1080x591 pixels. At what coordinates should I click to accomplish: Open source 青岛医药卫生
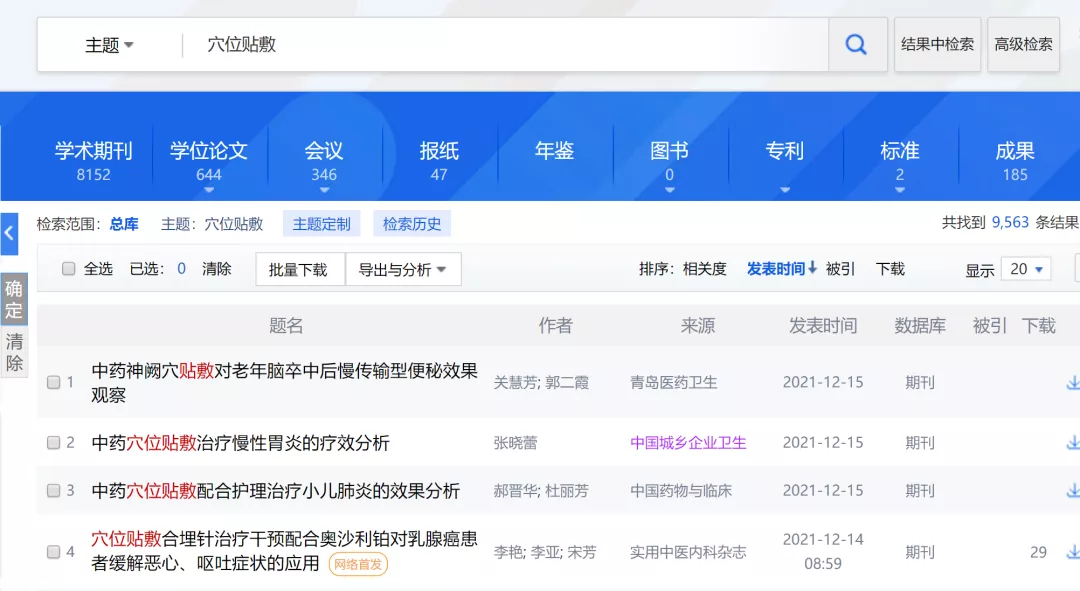(674, 383)
